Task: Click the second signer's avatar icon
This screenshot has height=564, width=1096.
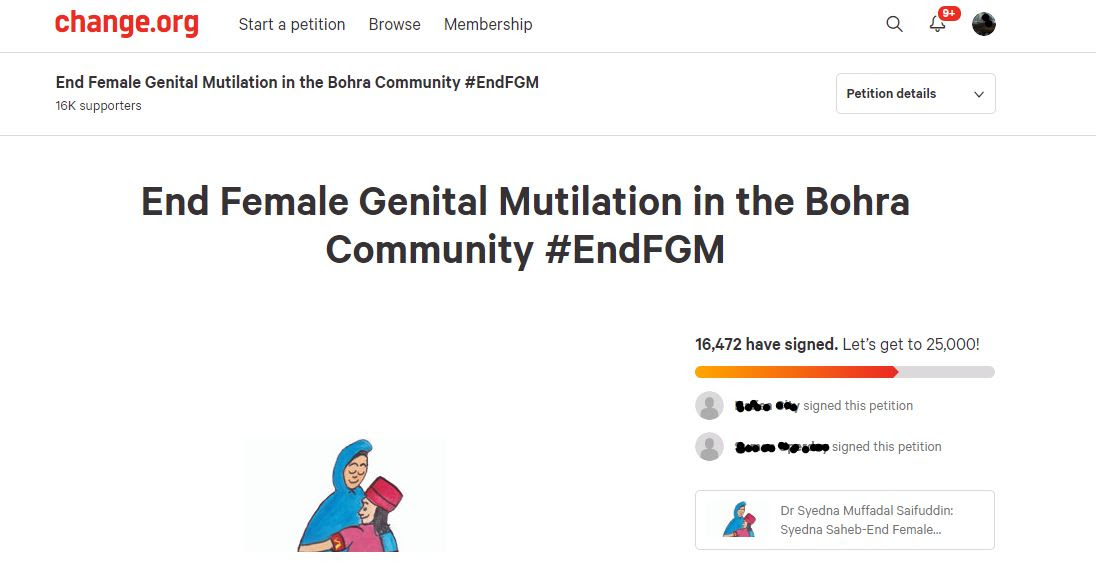Action: coord(709,447)
